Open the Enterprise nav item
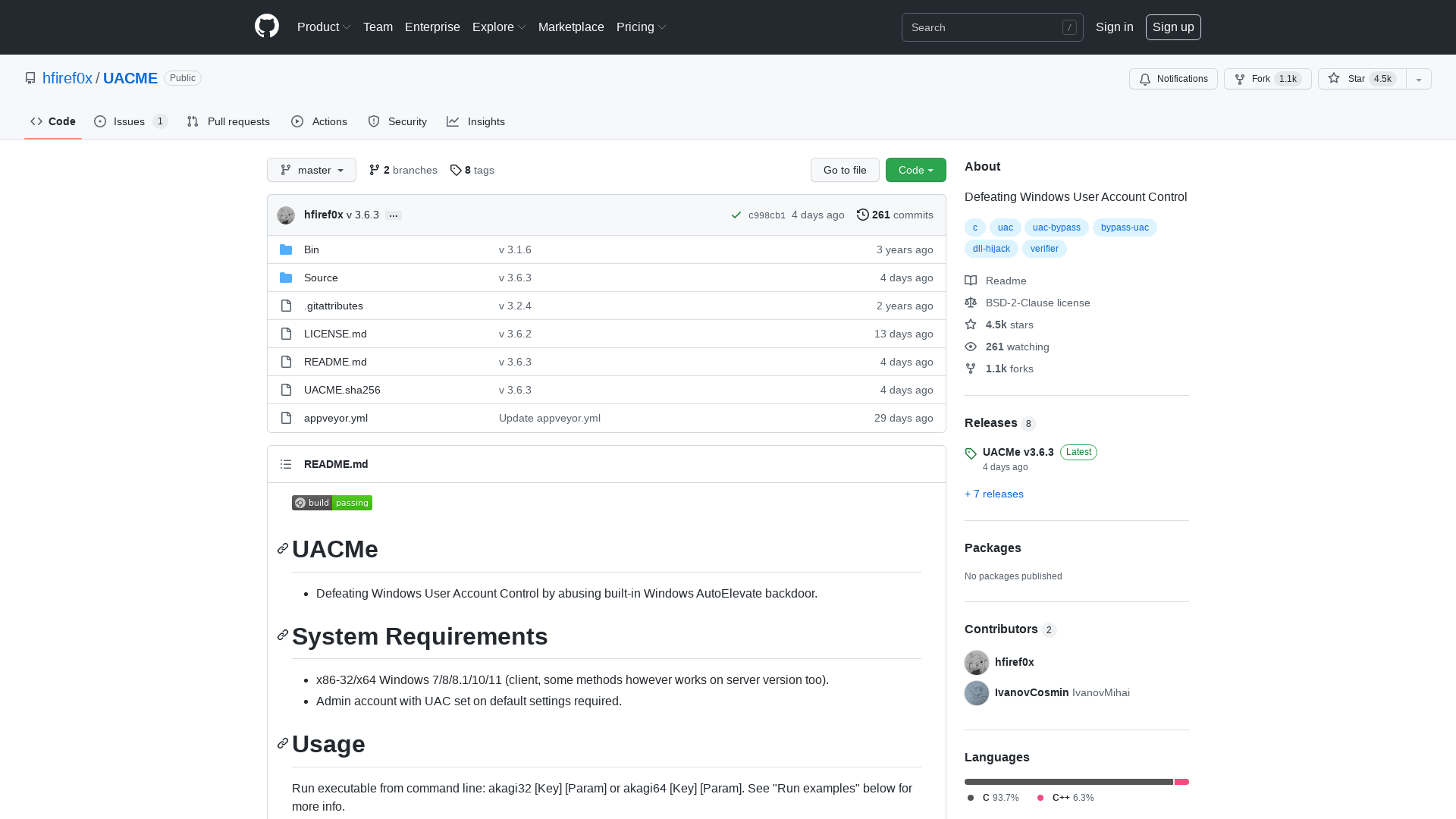Image resolution: width=1456 pixels, height=819 pixels. (x=432, y=27)
